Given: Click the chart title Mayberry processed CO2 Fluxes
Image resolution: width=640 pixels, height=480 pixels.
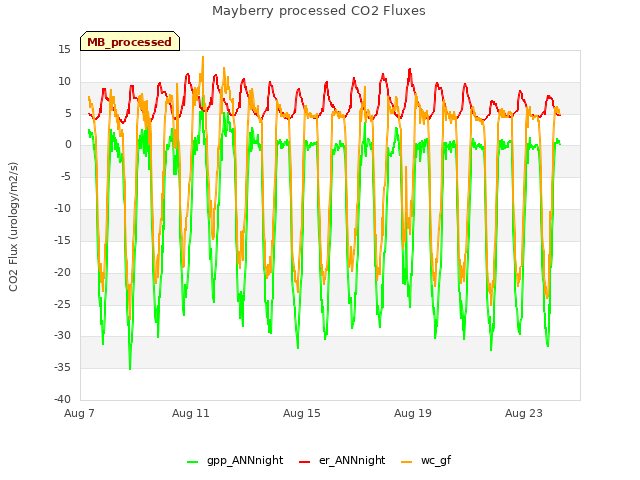Looking at the screenshot, I should click(x=319, y=11).
